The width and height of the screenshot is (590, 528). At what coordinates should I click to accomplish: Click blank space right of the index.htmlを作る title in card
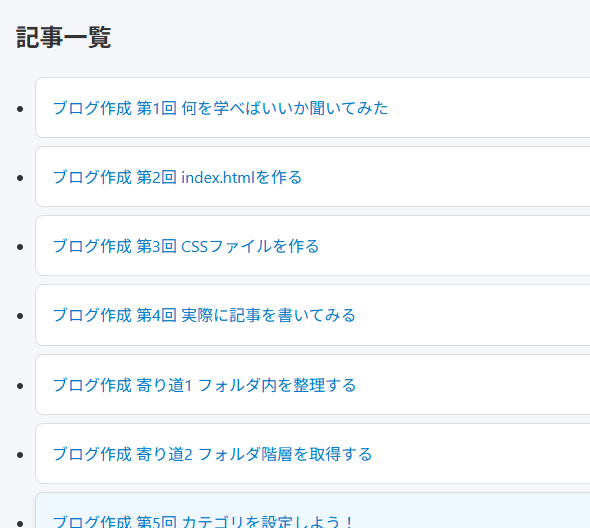446,177
